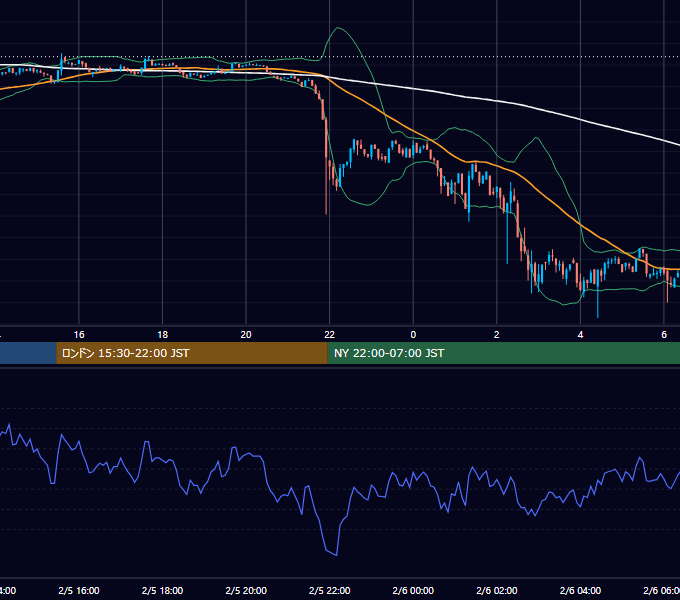This screenshot has height=600, width=680.
Task: Click the 2/5 22:00 label on oscillator axis
Action: [330, 590]
